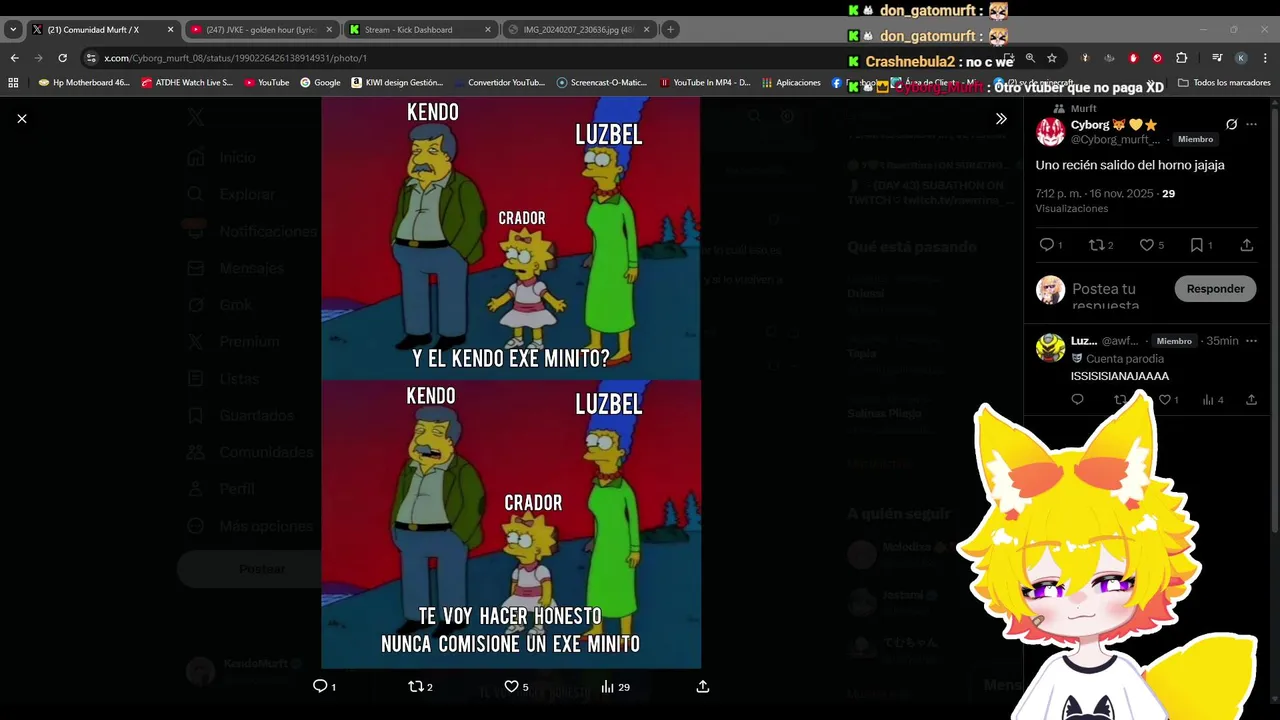The width and height of the screenshot is (1280, 720).
Task: Click the share icon below the meme image
Action: (x=703, y=686)
